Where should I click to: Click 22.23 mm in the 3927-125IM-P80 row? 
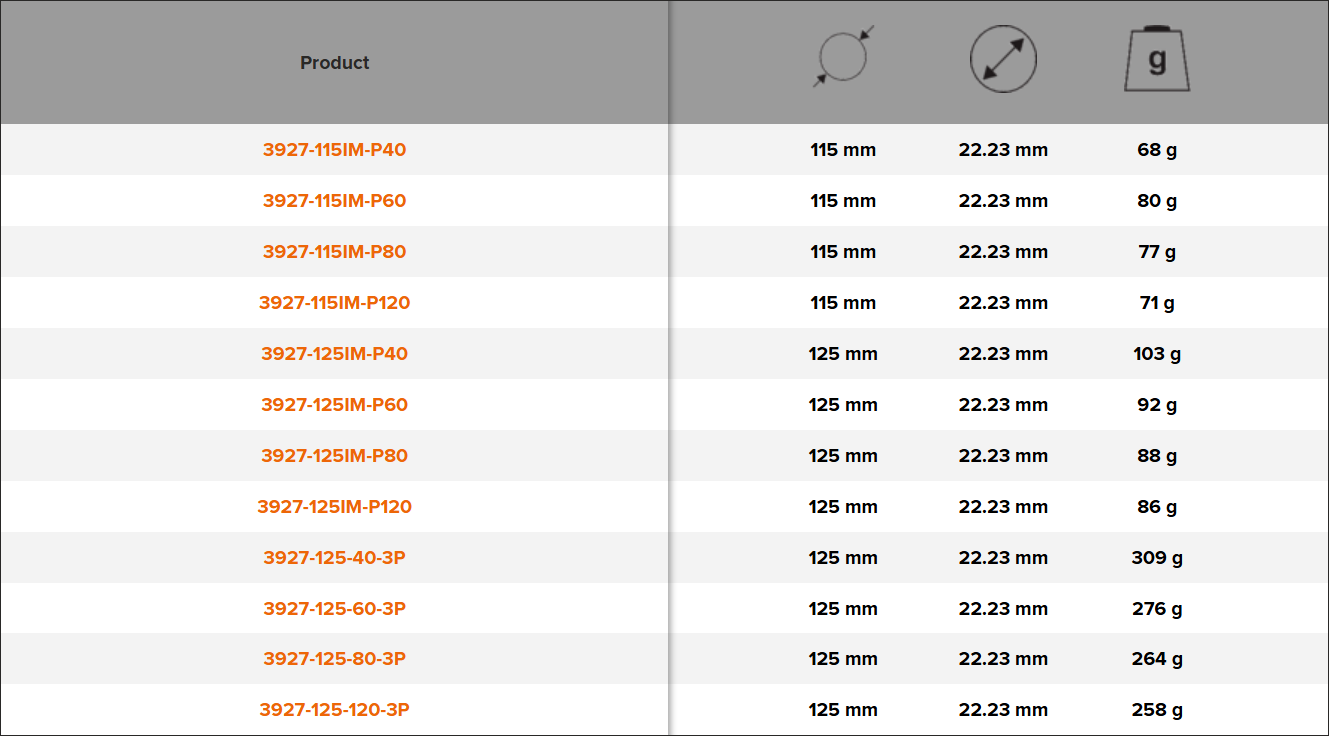click(x=1003, y=456)
